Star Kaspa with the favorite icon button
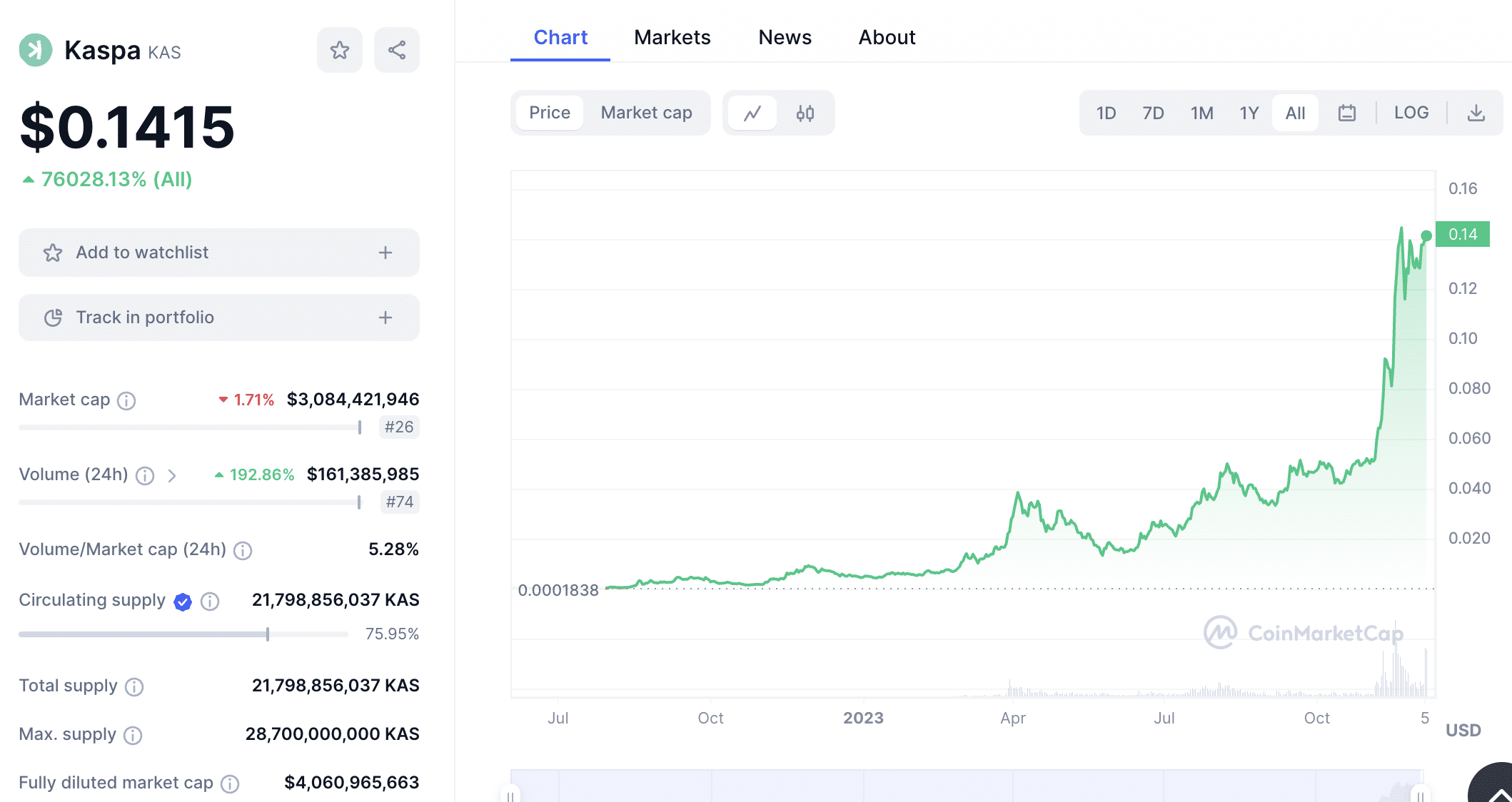Screen dimensions: 1512x802 click(340, 50)
